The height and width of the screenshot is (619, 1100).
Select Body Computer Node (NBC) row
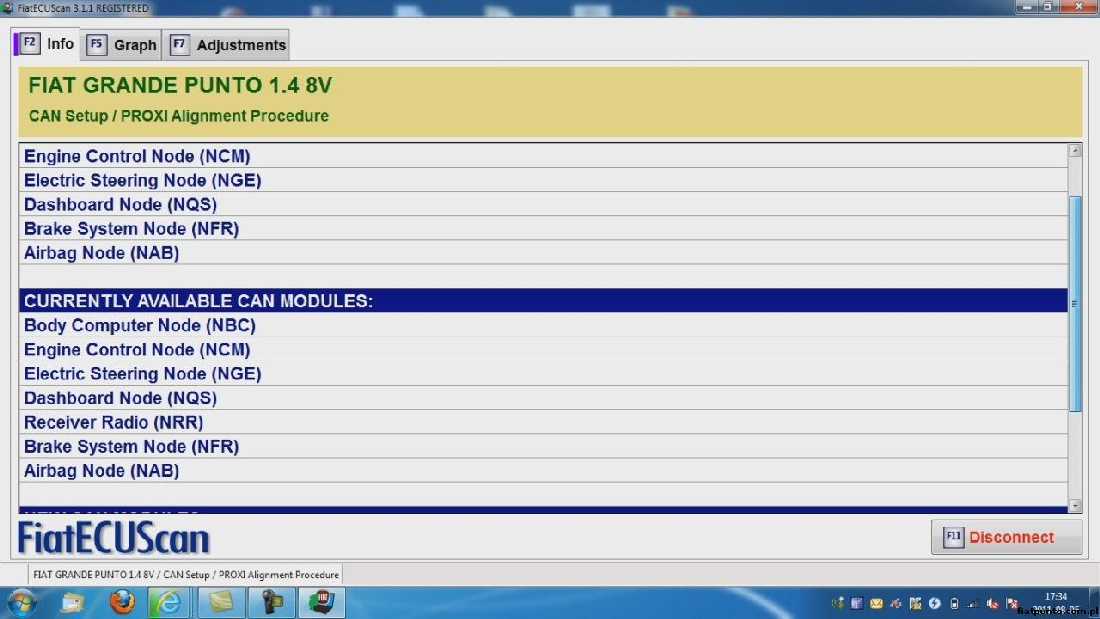(x=543, y=326)
